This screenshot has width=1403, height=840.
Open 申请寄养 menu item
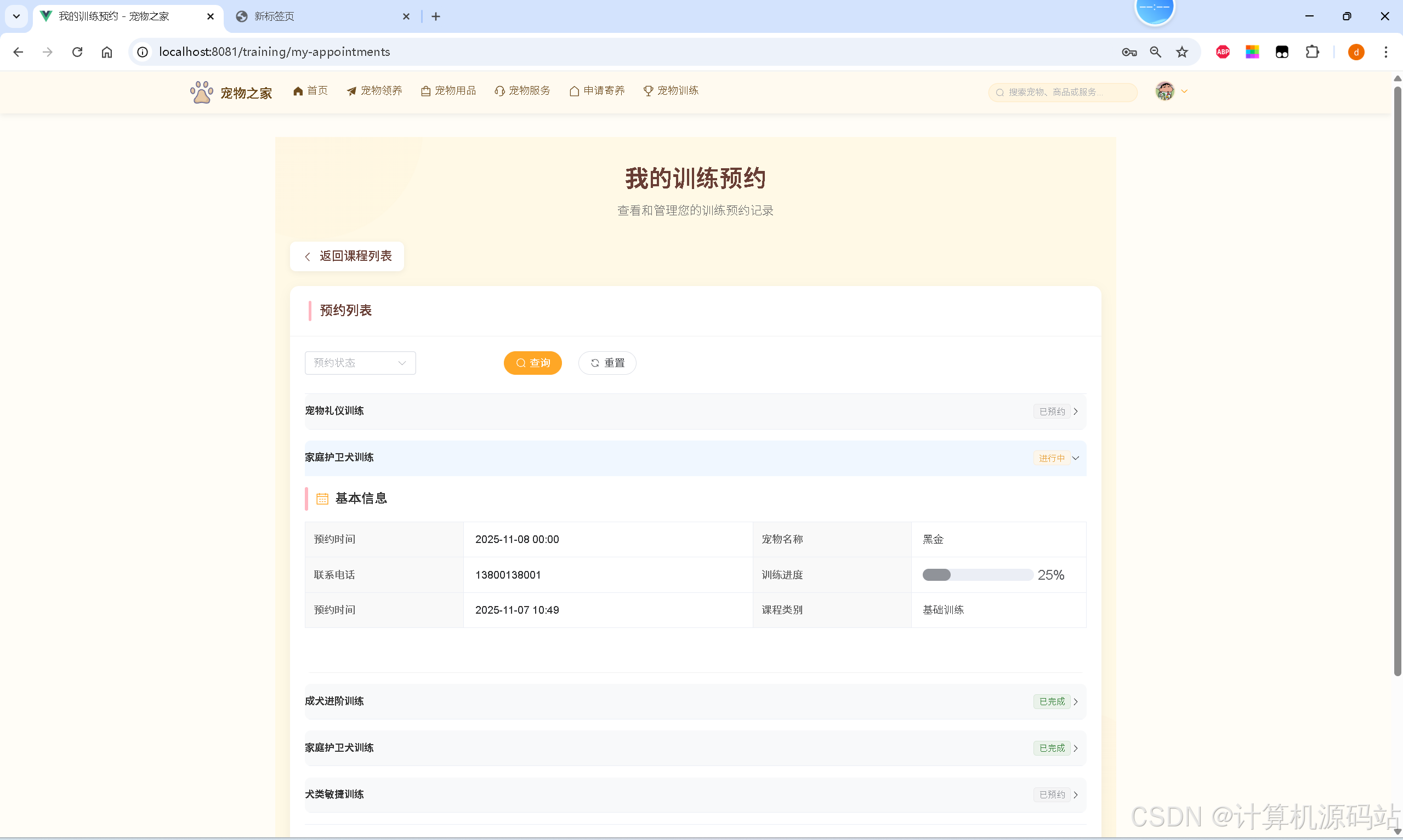[597, 90]
